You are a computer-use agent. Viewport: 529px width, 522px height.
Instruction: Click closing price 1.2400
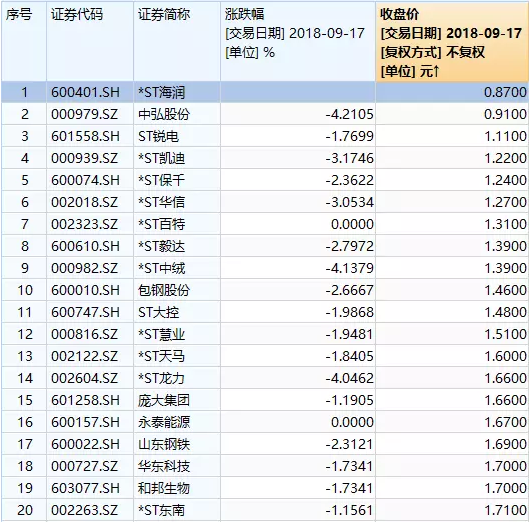coord(505,180)
